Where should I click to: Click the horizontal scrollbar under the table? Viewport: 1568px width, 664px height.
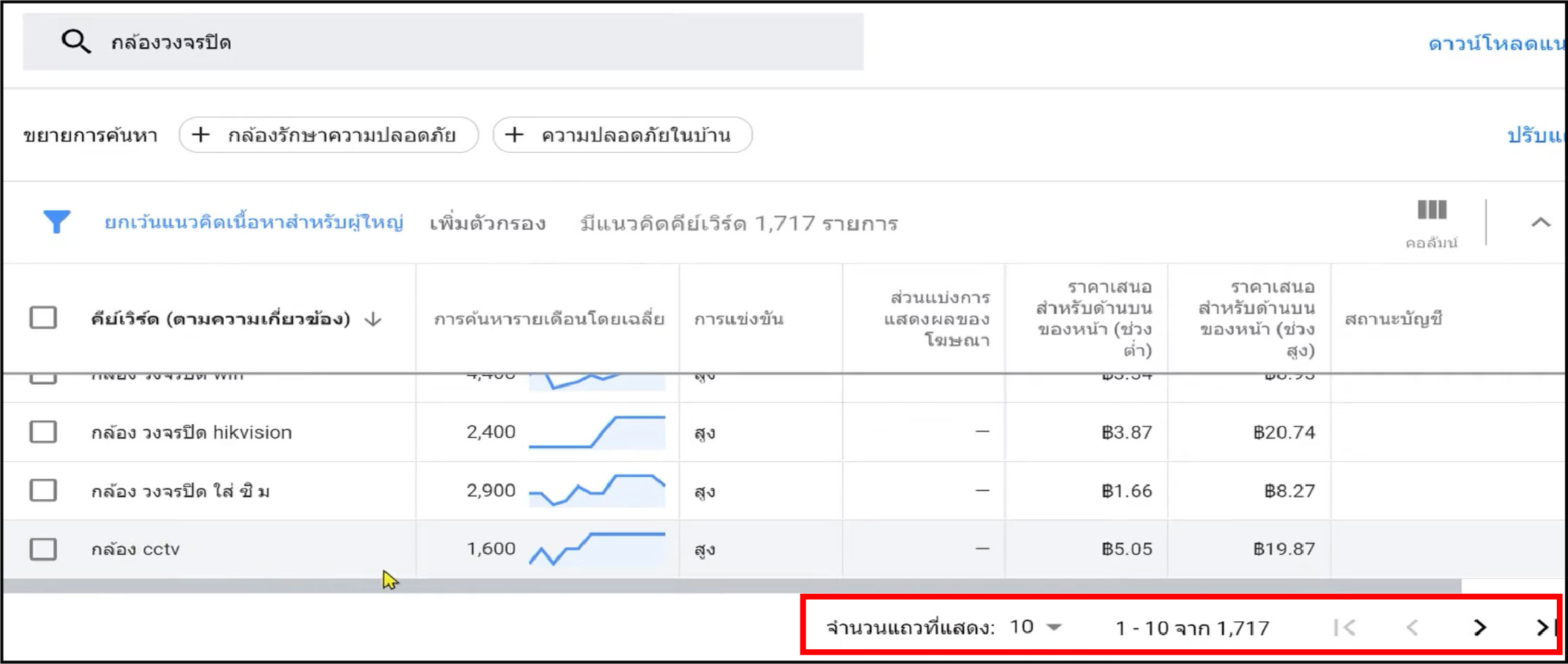(x=732, y=586)
